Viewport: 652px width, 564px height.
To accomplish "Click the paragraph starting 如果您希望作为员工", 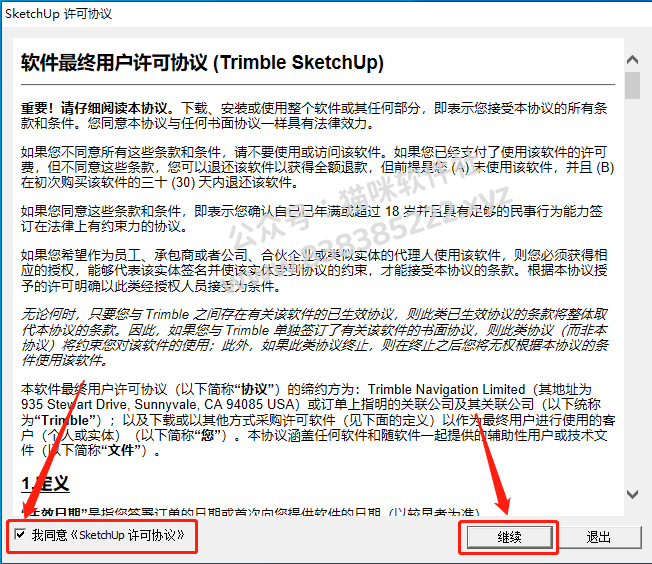I will pyautogui.click(x=314, y=270).
